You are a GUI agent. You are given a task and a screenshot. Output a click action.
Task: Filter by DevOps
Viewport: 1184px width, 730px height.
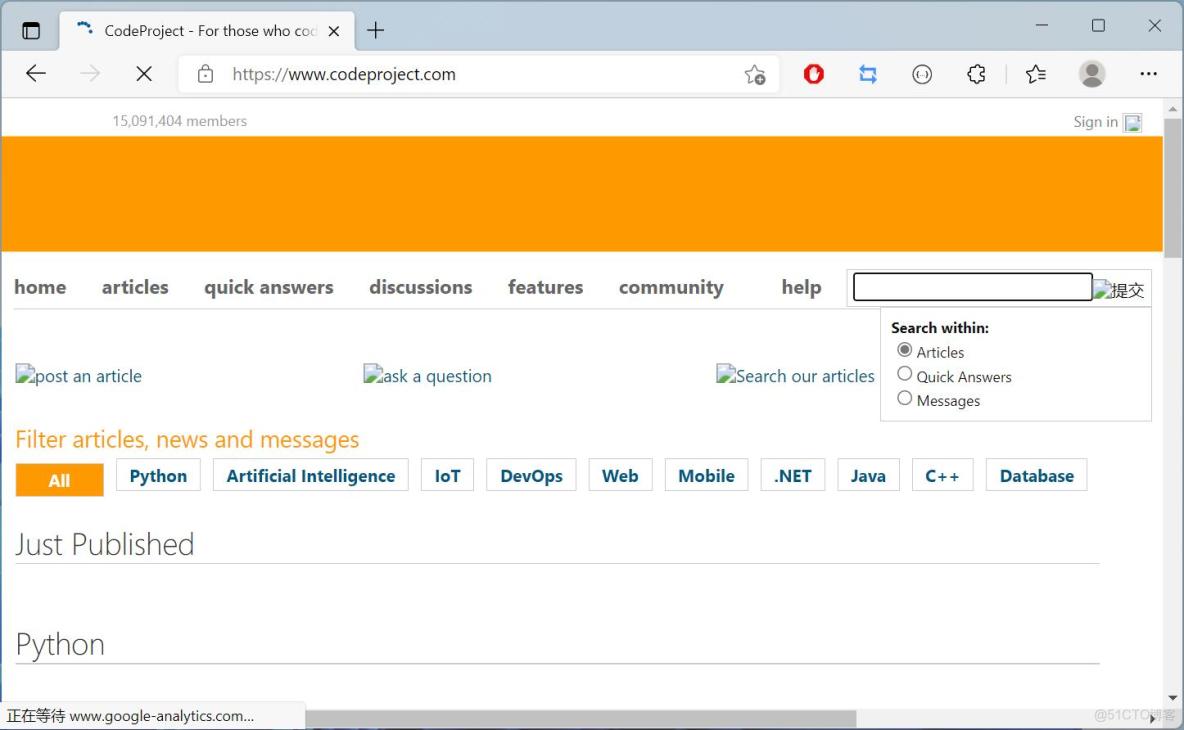point(531,475)
